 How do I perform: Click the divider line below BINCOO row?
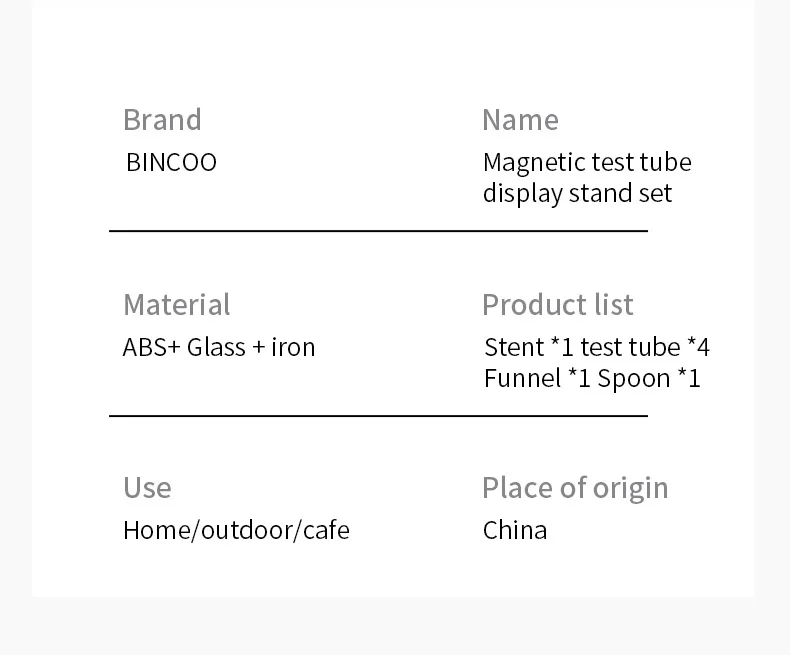(378, 231)
